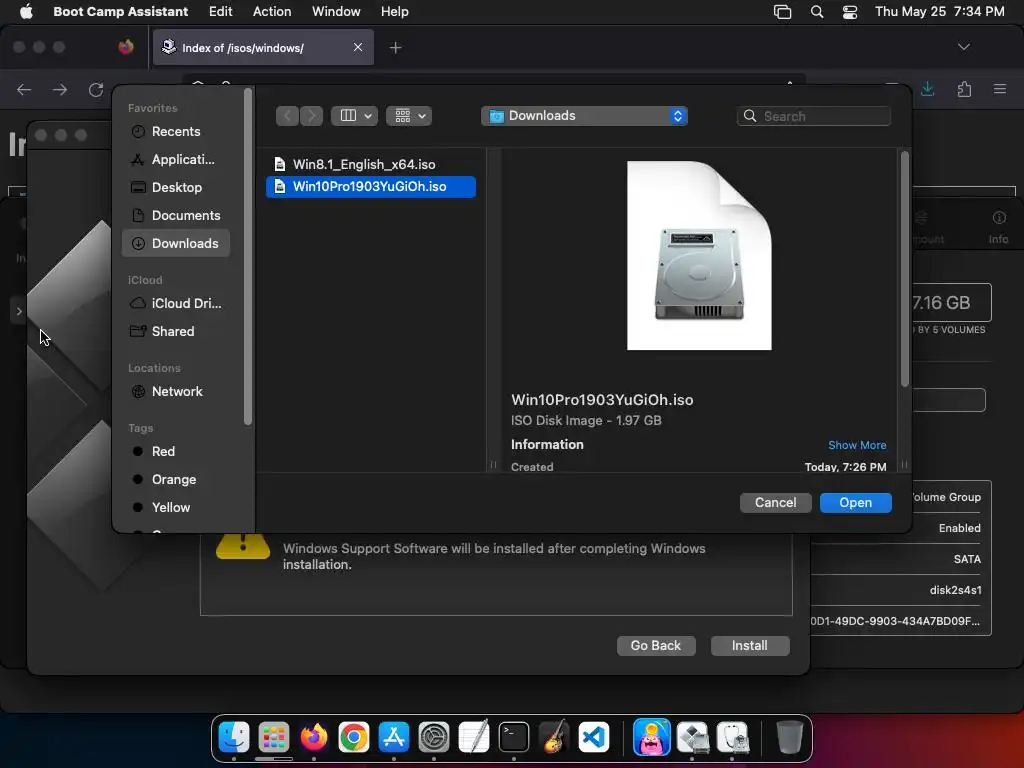Image resolution: width=1024 pixels, height=768 pixels.
Task: Open Terminal from the Dock
Action: [x=514, y=737]
